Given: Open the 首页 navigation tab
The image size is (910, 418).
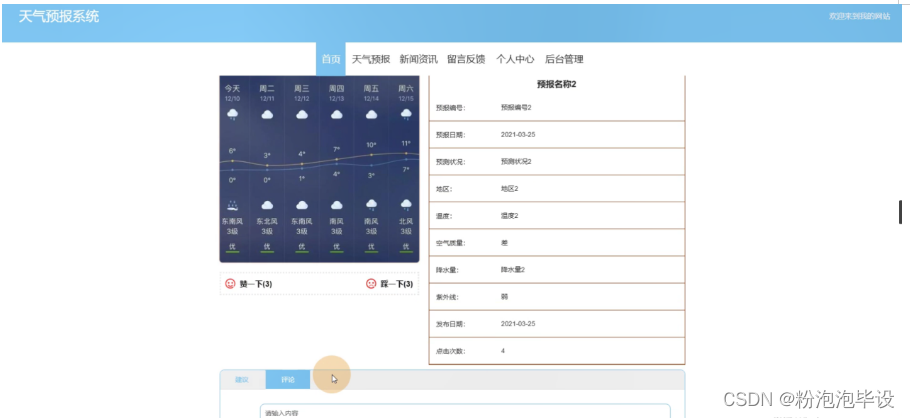Looking at the screenshot, I should [x=331, y=59].
